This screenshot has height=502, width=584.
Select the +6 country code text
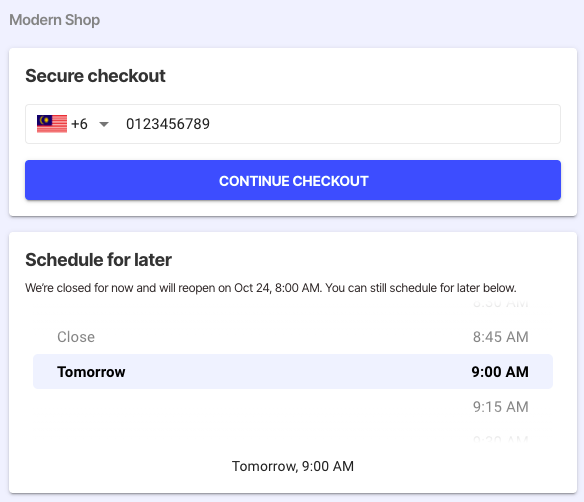point(79,124)
